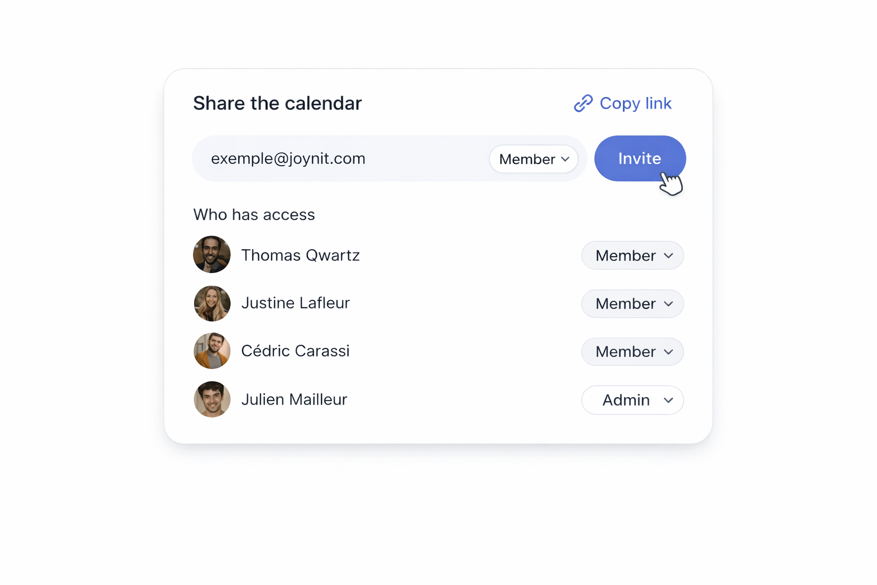Open the role dropdown next to the email field
This screenshot has width=877, height=585.
click(533, 159)
